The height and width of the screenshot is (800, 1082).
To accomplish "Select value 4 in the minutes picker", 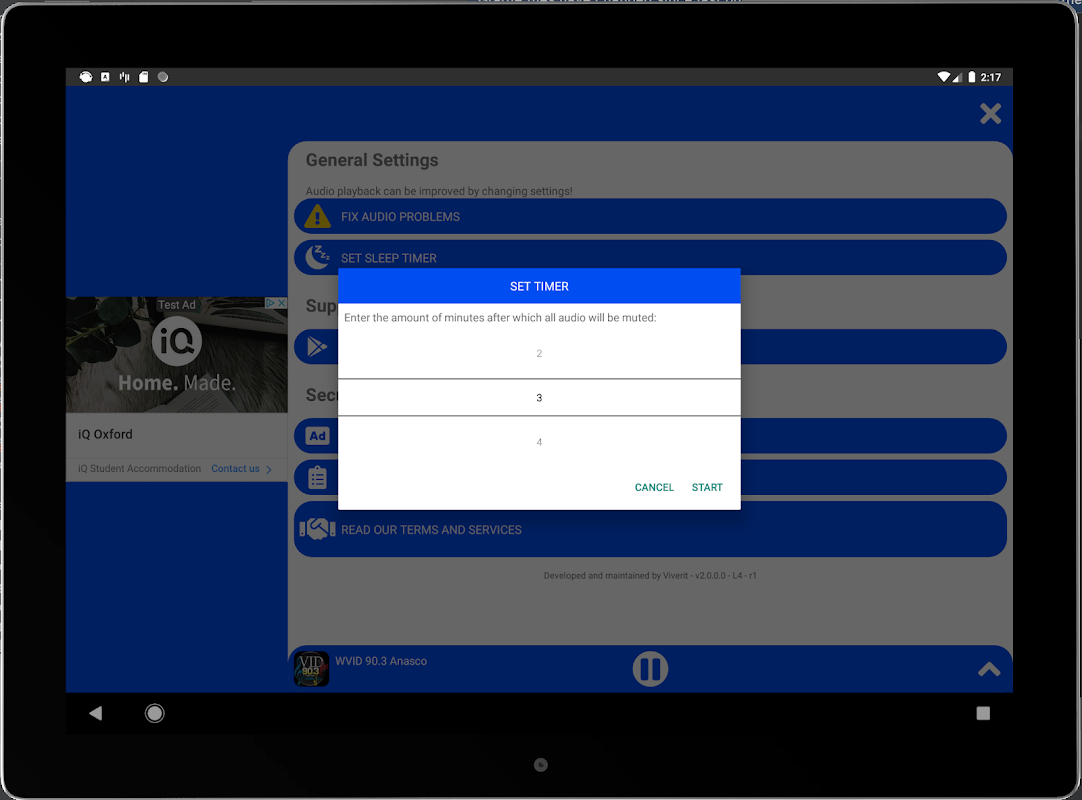I will pos(539,442).
